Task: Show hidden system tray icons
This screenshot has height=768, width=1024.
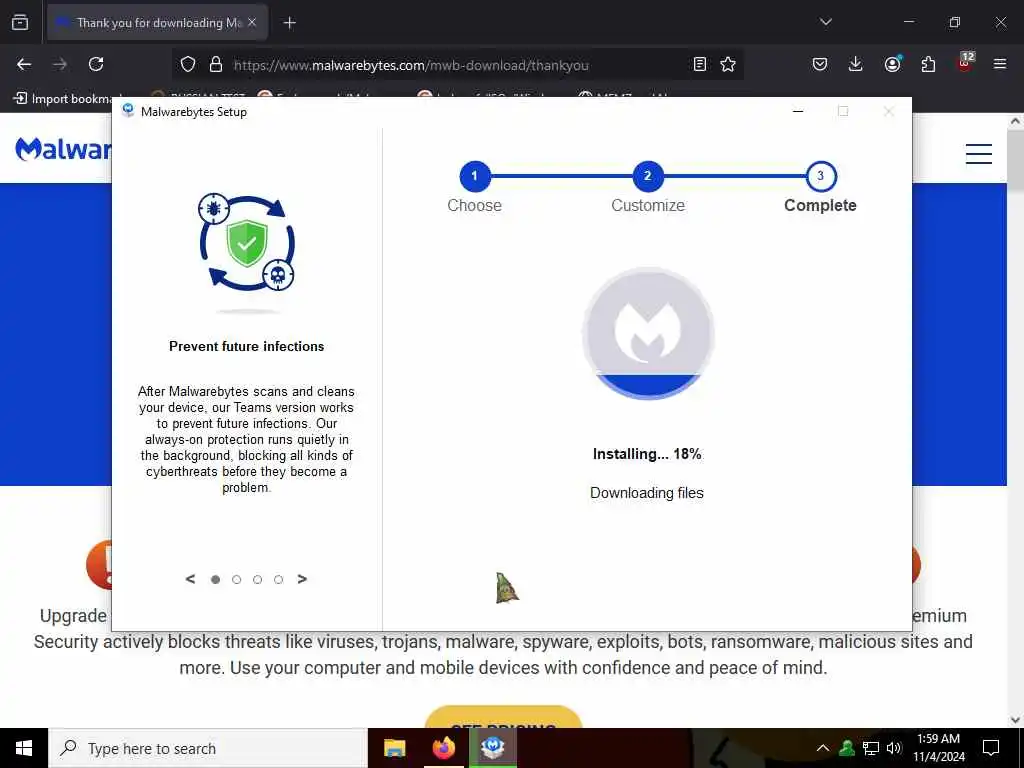Action: click(823, 748)
